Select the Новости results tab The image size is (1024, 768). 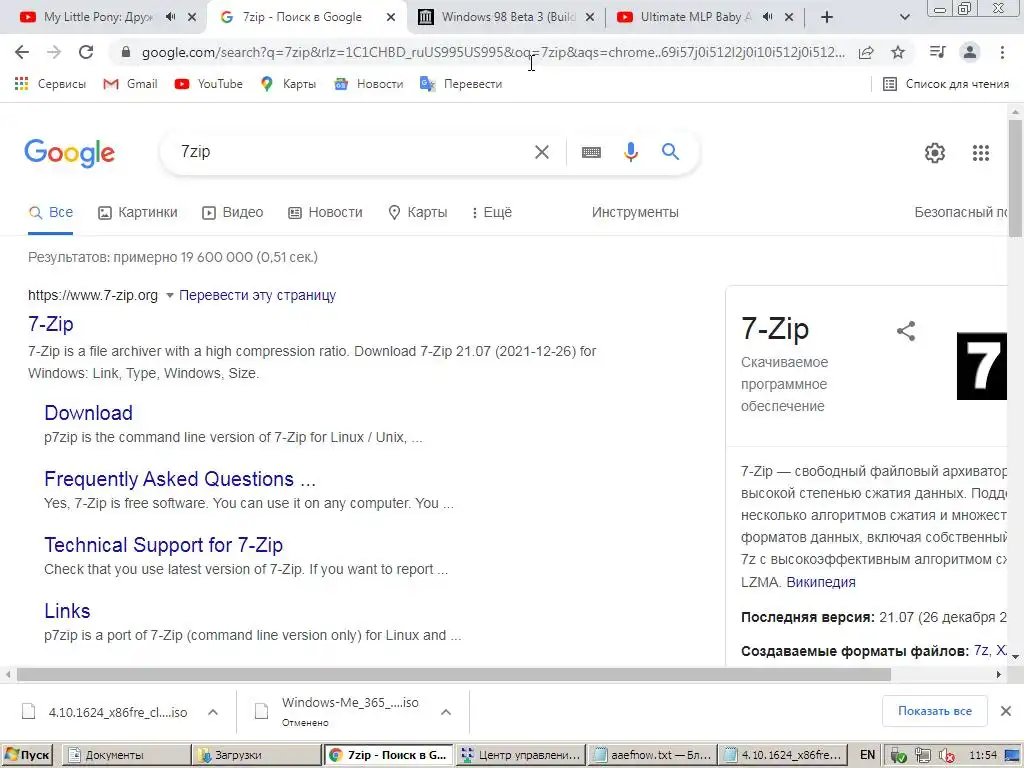[325, 213]
